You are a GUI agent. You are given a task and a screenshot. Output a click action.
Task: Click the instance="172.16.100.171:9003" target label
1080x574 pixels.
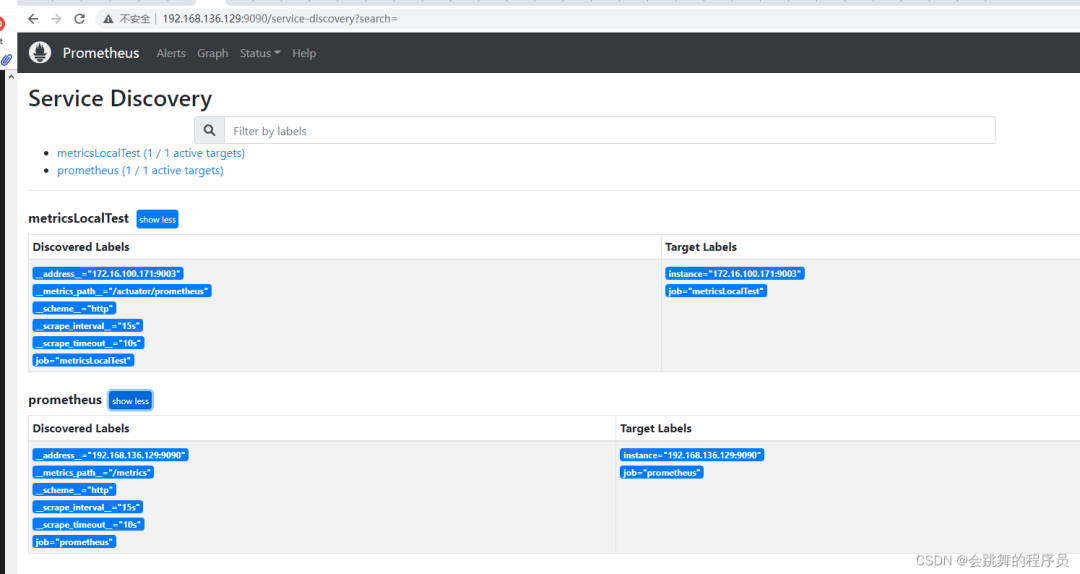[735, 274]
